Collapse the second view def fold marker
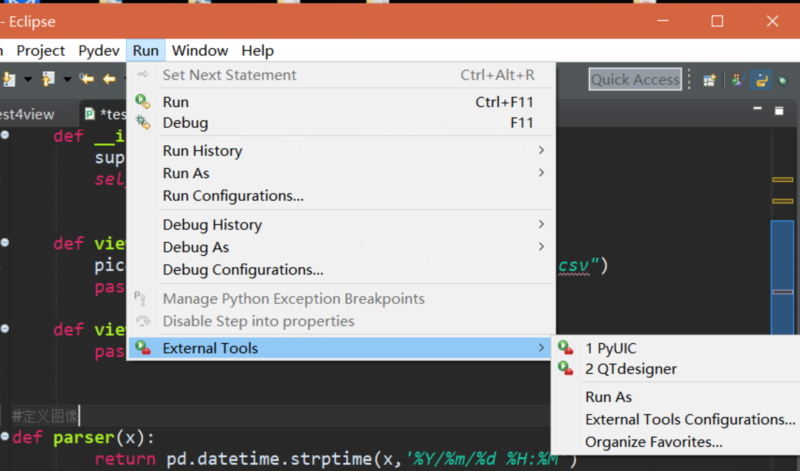The height and width of the screenshot is (471, 800). 5,329
